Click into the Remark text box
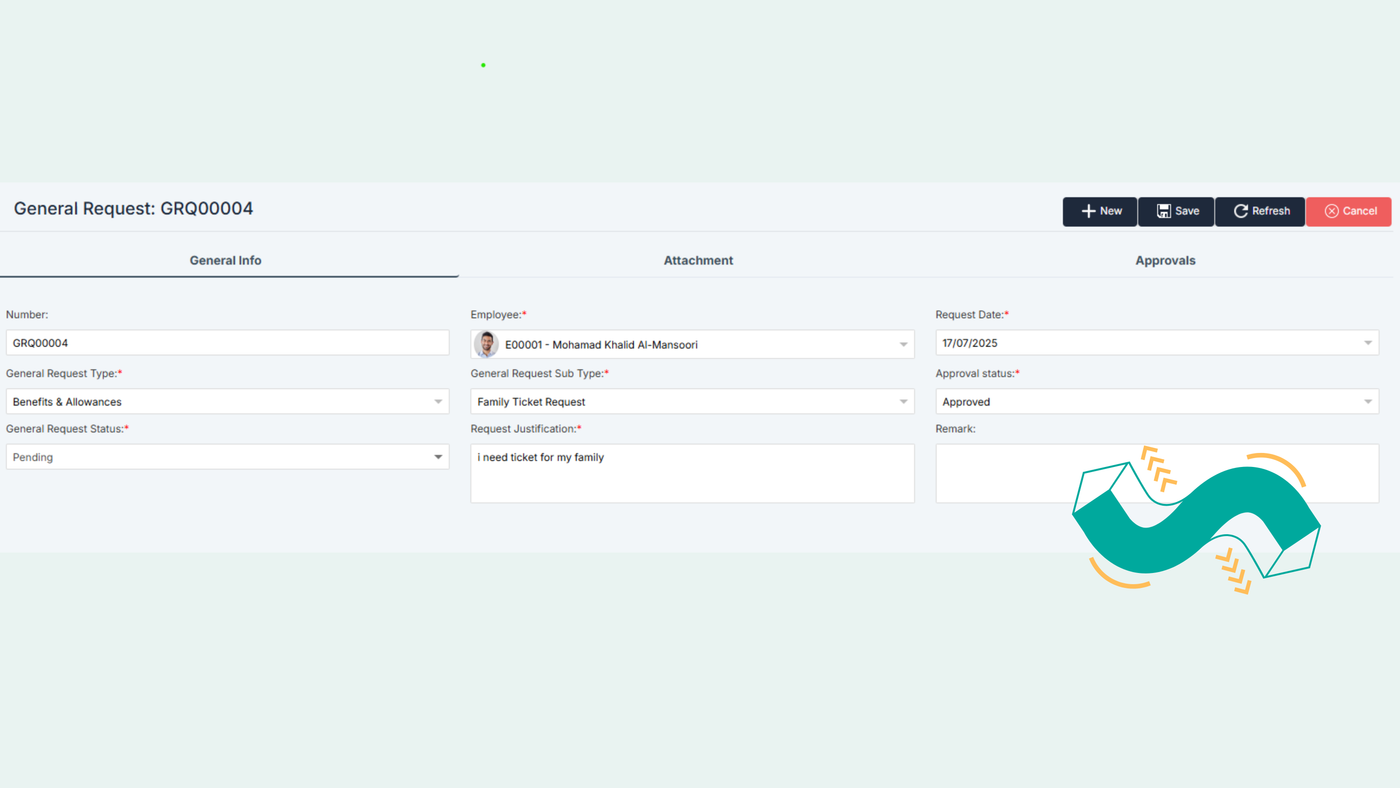 (x=1000, y=474)
